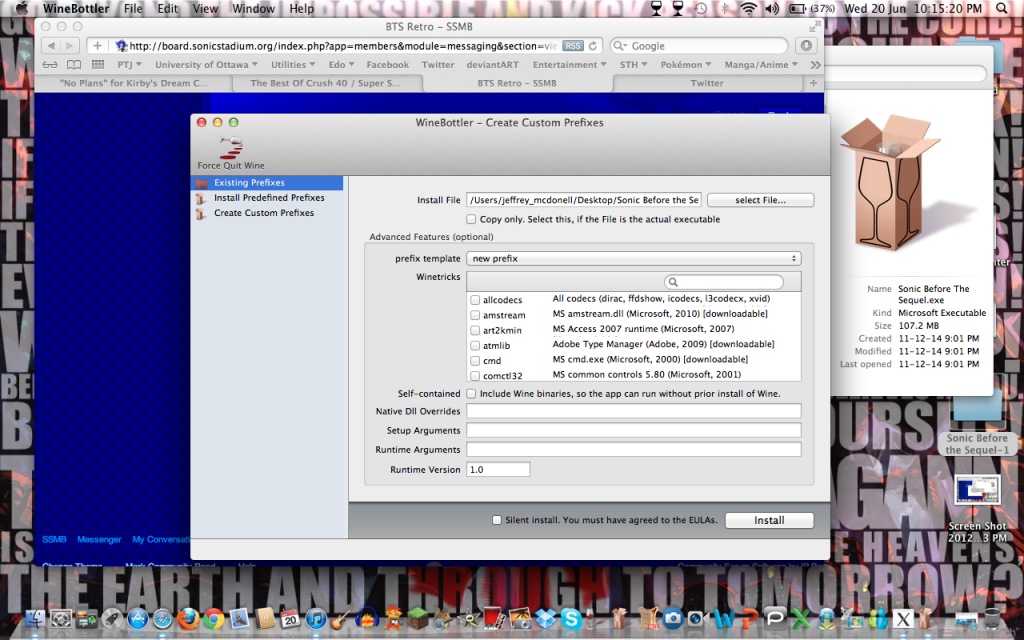Open the prefix template dropdown
The image size is (1024, 640).
point(633,259)
